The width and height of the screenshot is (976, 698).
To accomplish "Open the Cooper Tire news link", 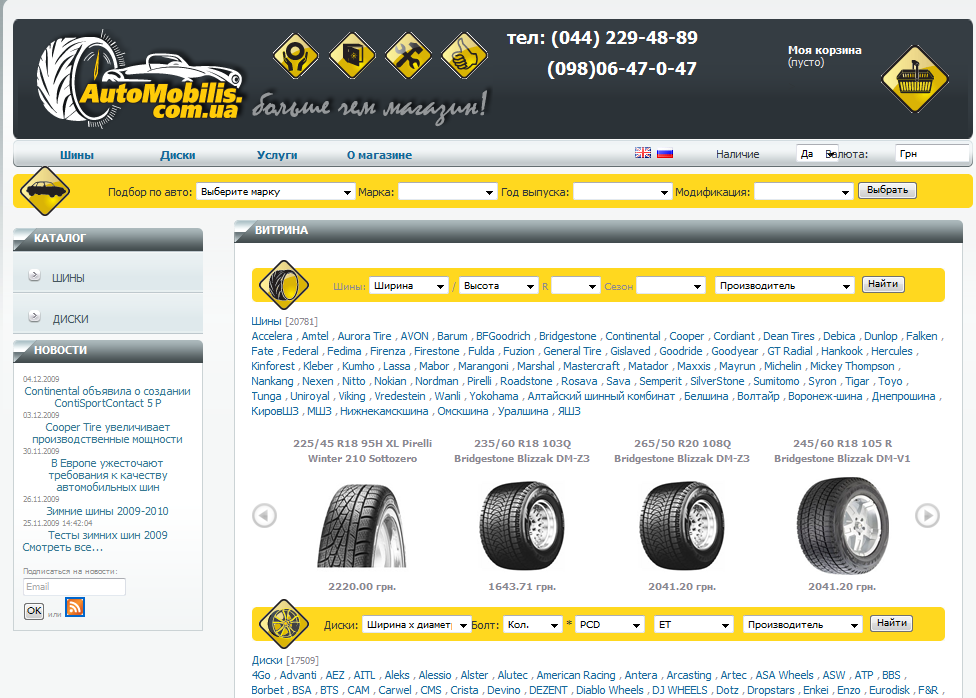I will pyautogui.click(x=107, y=433).
